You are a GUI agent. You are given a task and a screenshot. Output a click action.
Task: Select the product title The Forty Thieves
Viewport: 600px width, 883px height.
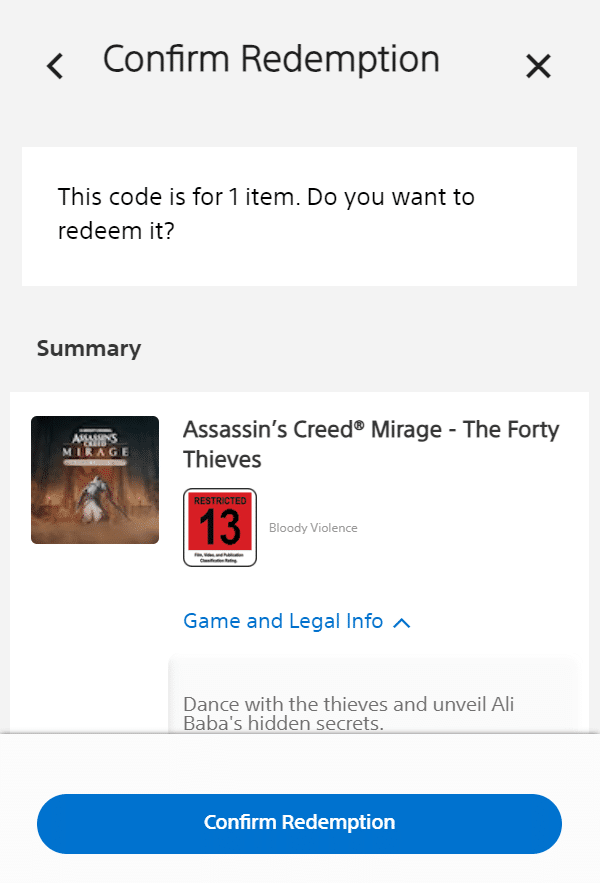(x=370, y=444)
